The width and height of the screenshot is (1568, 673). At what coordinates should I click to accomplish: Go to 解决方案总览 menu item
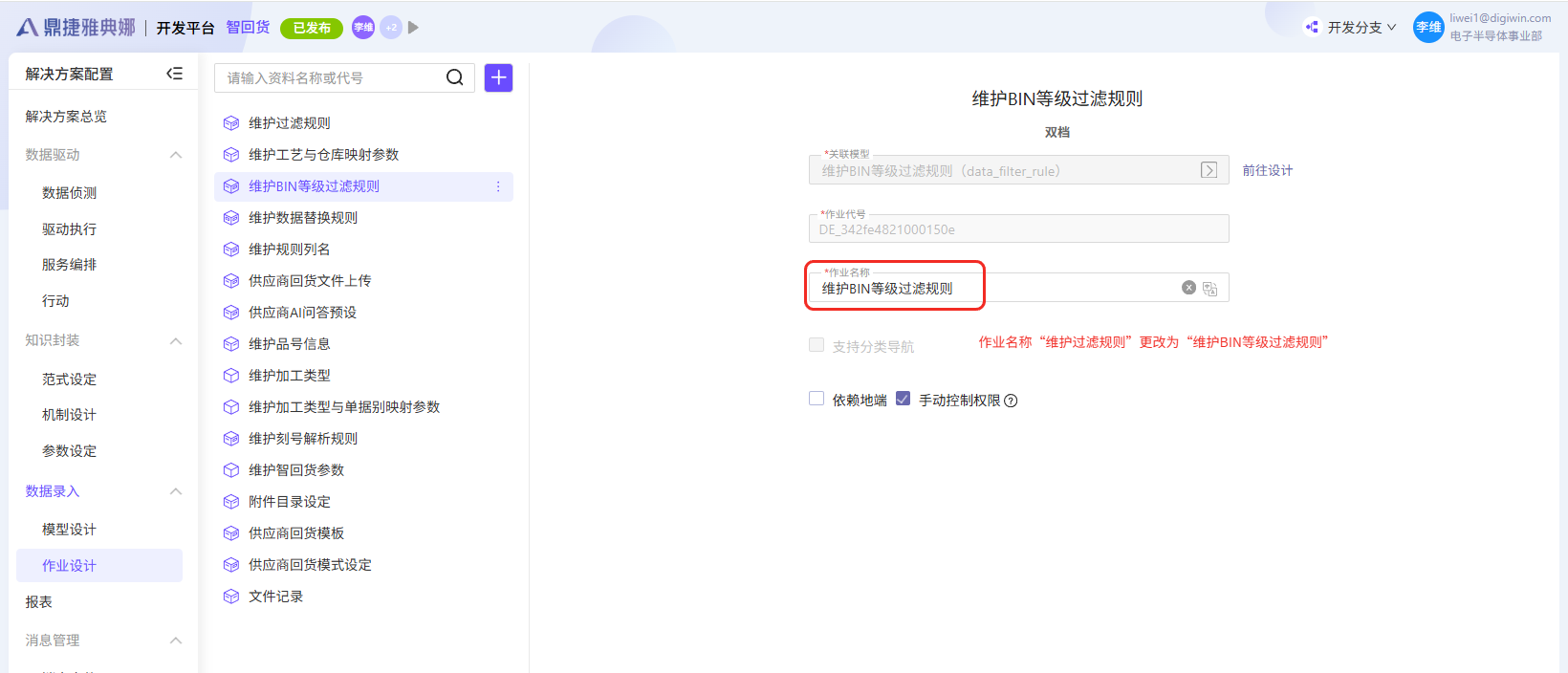tap(66, 117)
